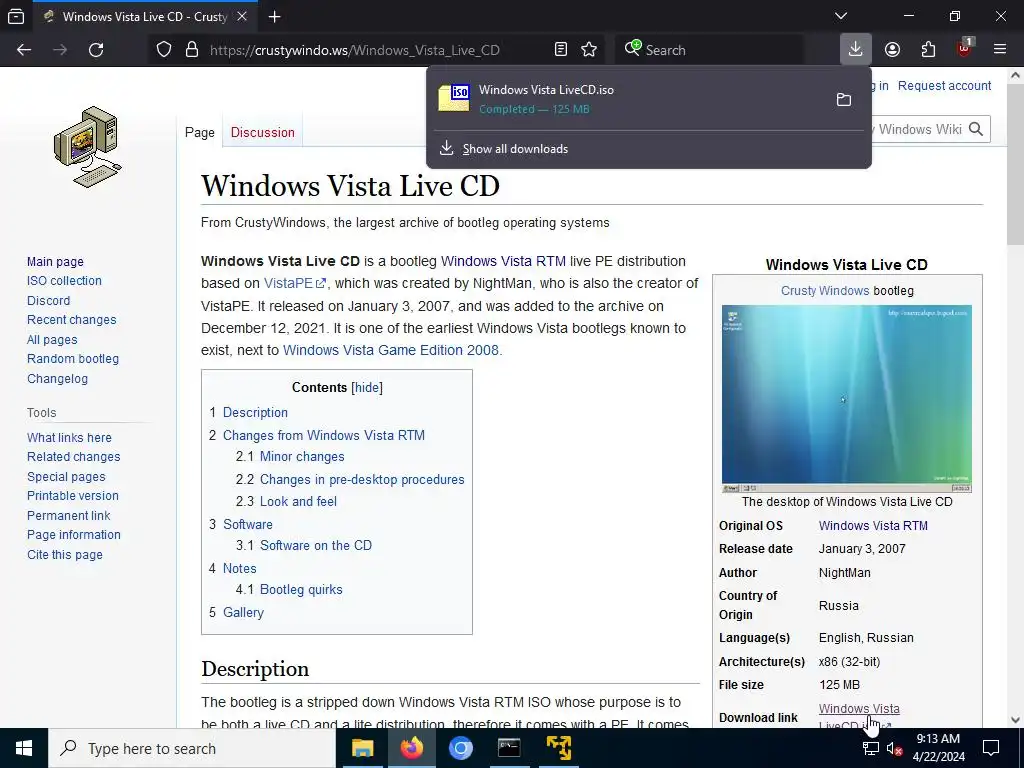This screenshot has width=1024, height=768.
Task: Click the tracking protection shield icon
Action: (x=164, y=50)
